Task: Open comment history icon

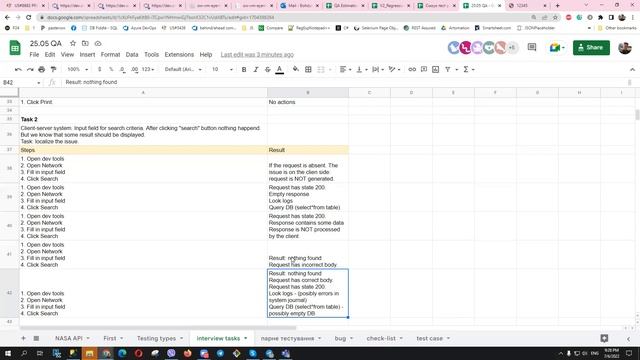Action: (x=531, y=47)
